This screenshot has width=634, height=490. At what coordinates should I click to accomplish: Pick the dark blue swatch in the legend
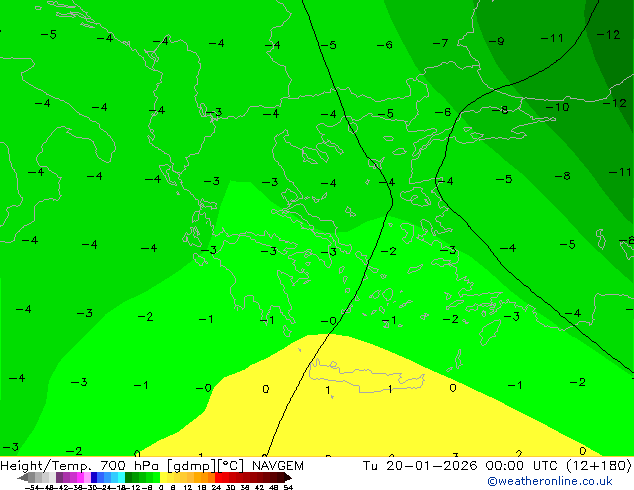pyautogui.click(x=94, y=478)
